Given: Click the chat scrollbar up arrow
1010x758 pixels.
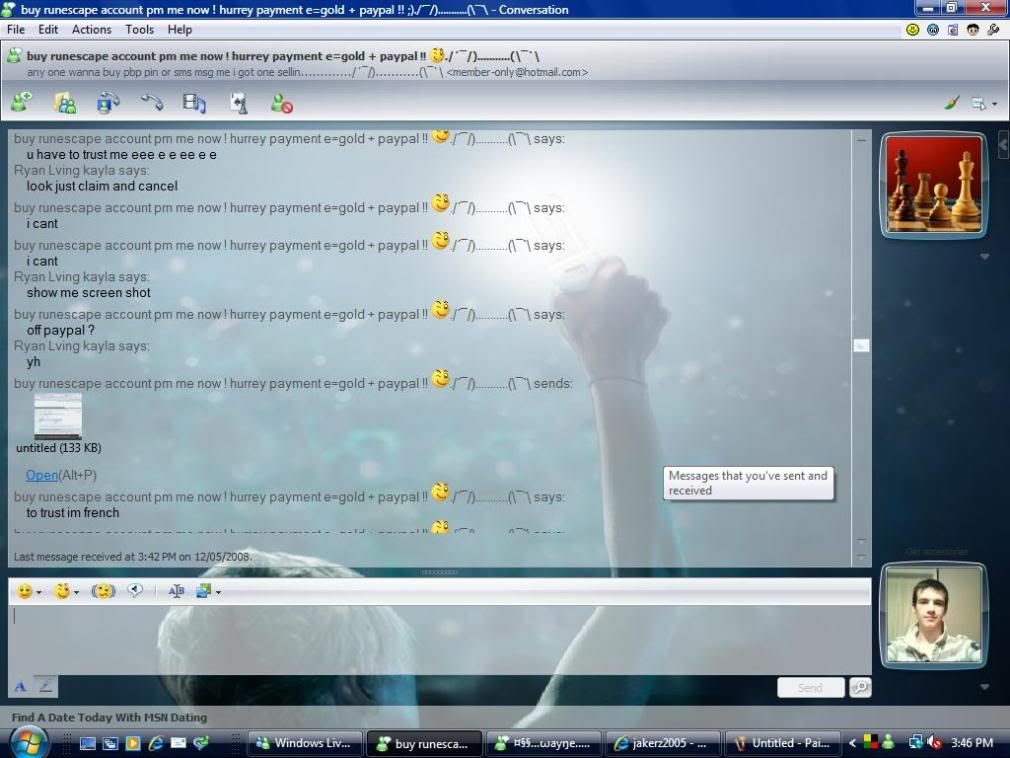Looking at the screenshot, I should click(x=861, y=139).
